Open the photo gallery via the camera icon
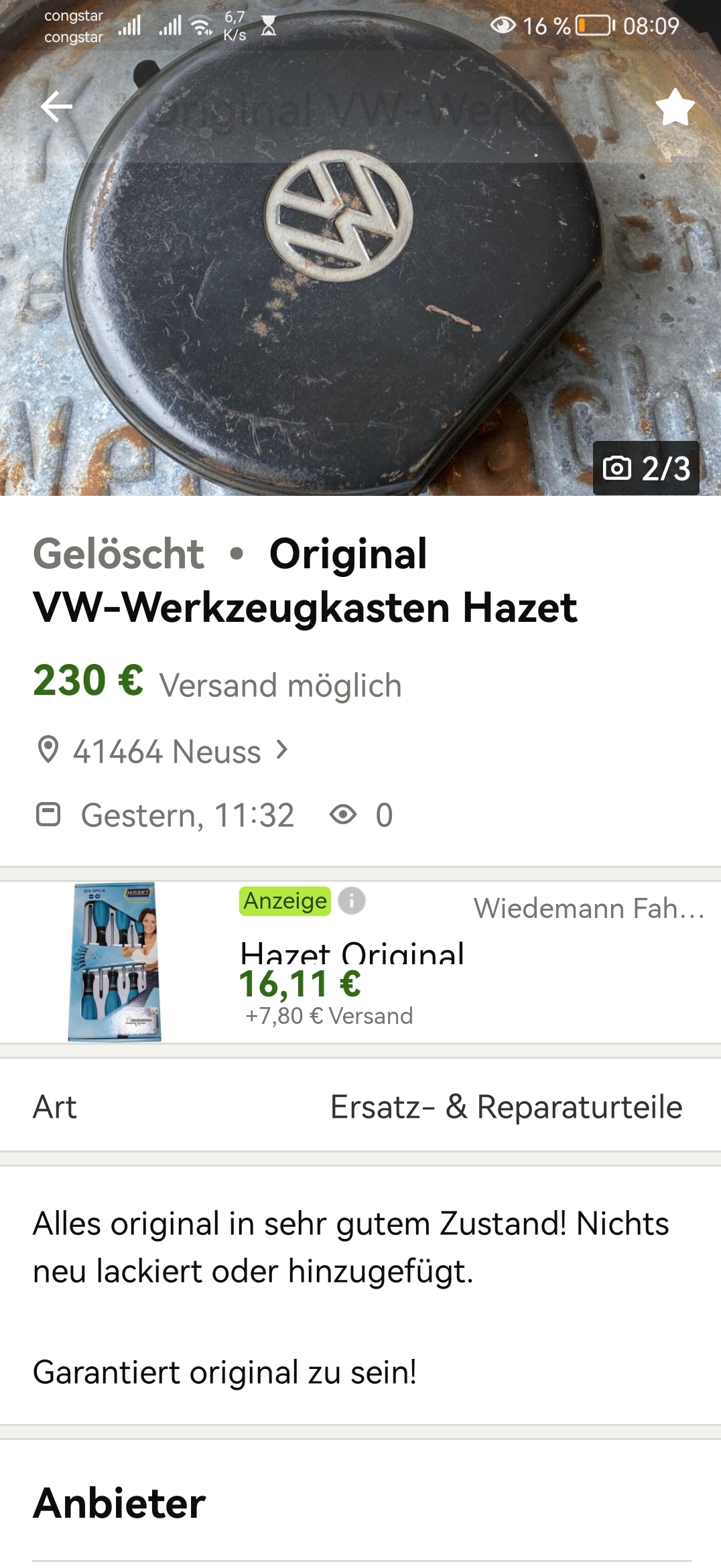The height and width of the screenshot is (1568, 721). pyautogui.click(x=617, y=468)
